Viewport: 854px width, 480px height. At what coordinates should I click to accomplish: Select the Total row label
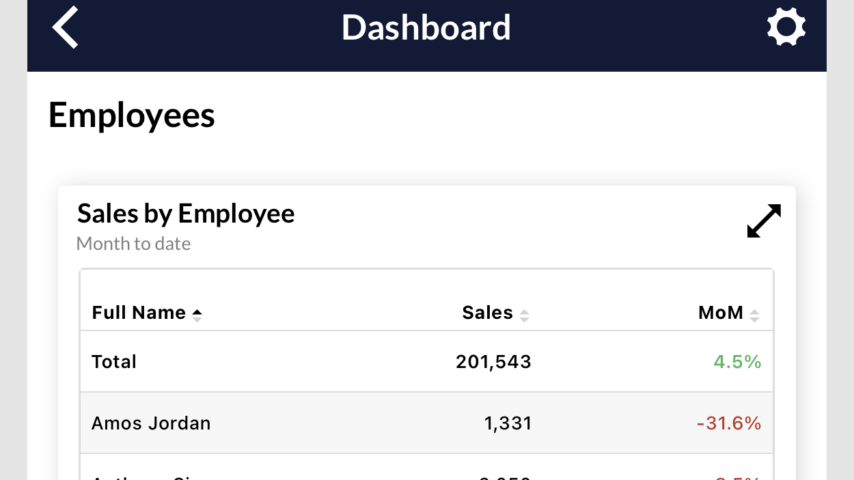114,362
